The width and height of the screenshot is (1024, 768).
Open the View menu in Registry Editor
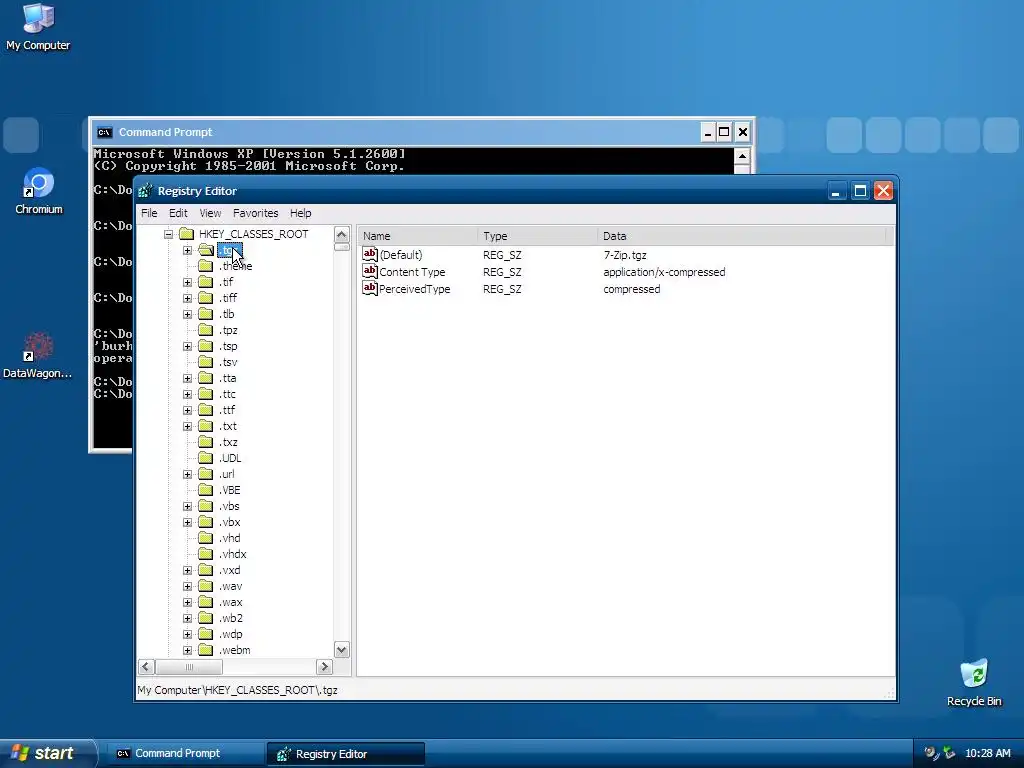210,213
